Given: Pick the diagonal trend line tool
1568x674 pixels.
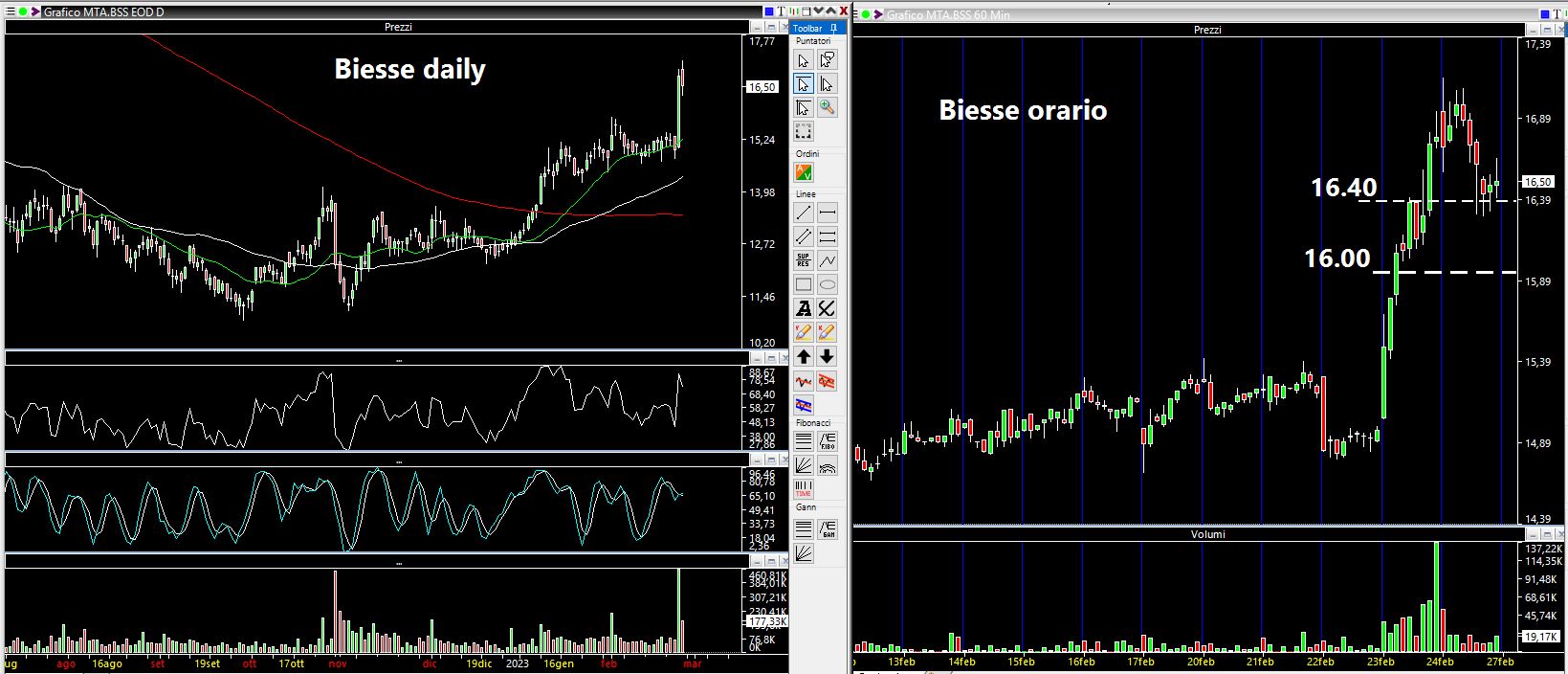Looking at the screenshot, I should (x=804, y=213).
